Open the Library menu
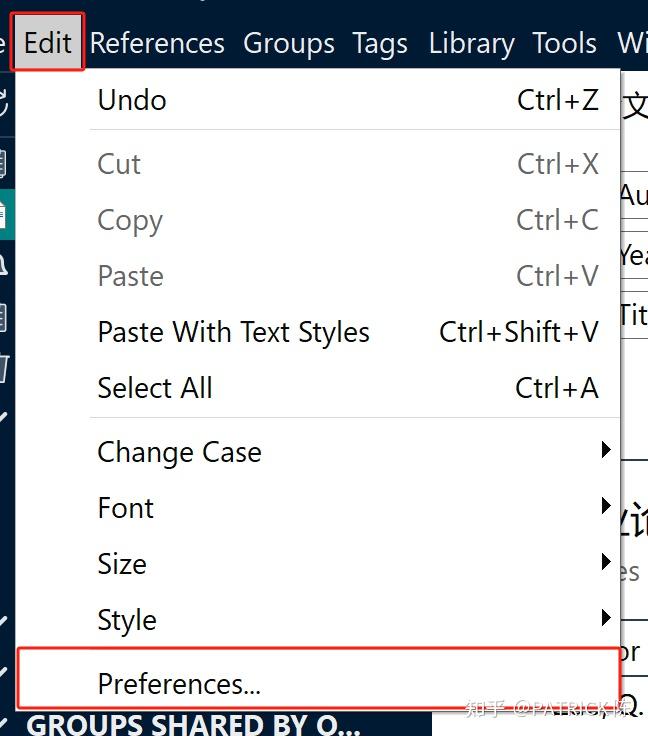The height and width of the screenshot is (736, 648). click(471, 43)
